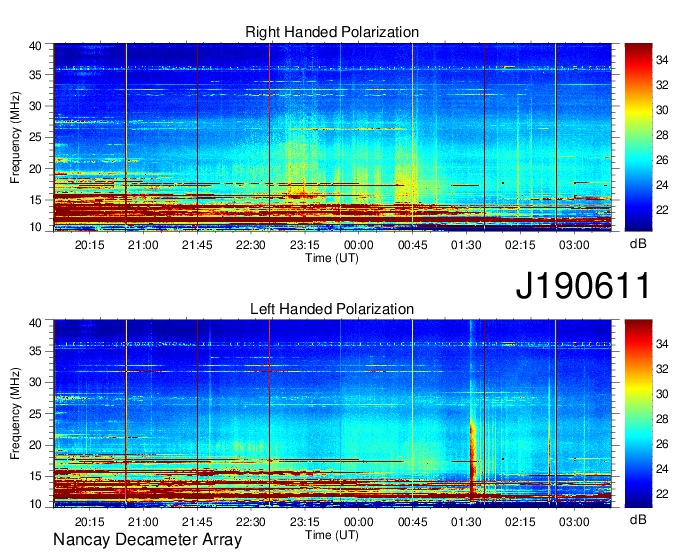Click 'Time (UT)' label under Left Handed plot

click(x=332, y=535)
